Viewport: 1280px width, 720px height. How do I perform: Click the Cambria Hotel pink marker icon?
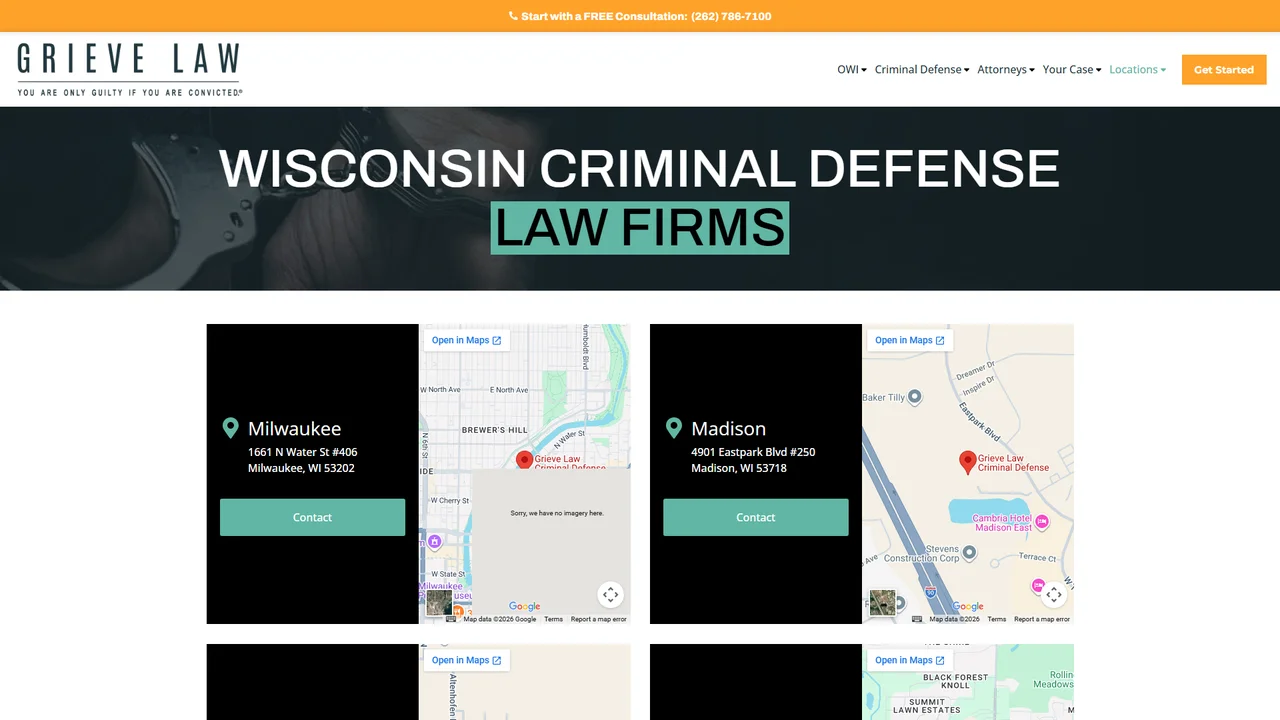(1042, 521)
